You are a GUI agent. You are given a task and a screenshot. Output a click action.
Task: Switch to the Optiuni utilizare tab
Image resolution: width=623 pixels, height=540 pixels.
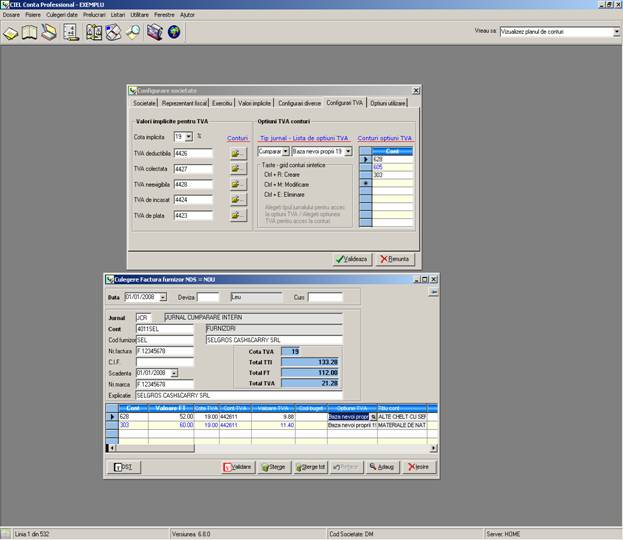[387, 103]
